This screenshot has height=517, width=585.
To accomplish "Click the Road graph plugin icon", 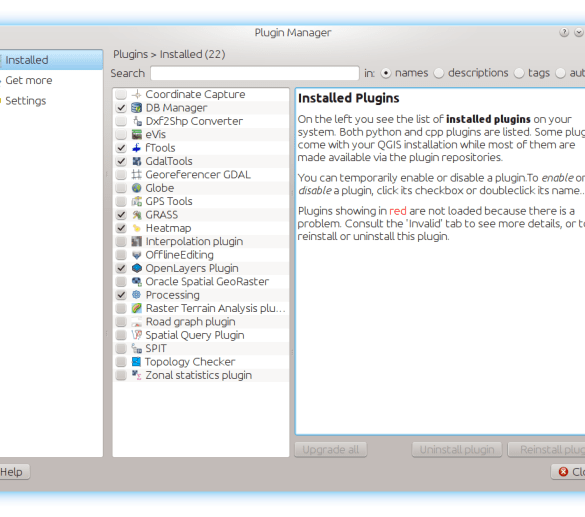I will point(137,322).
